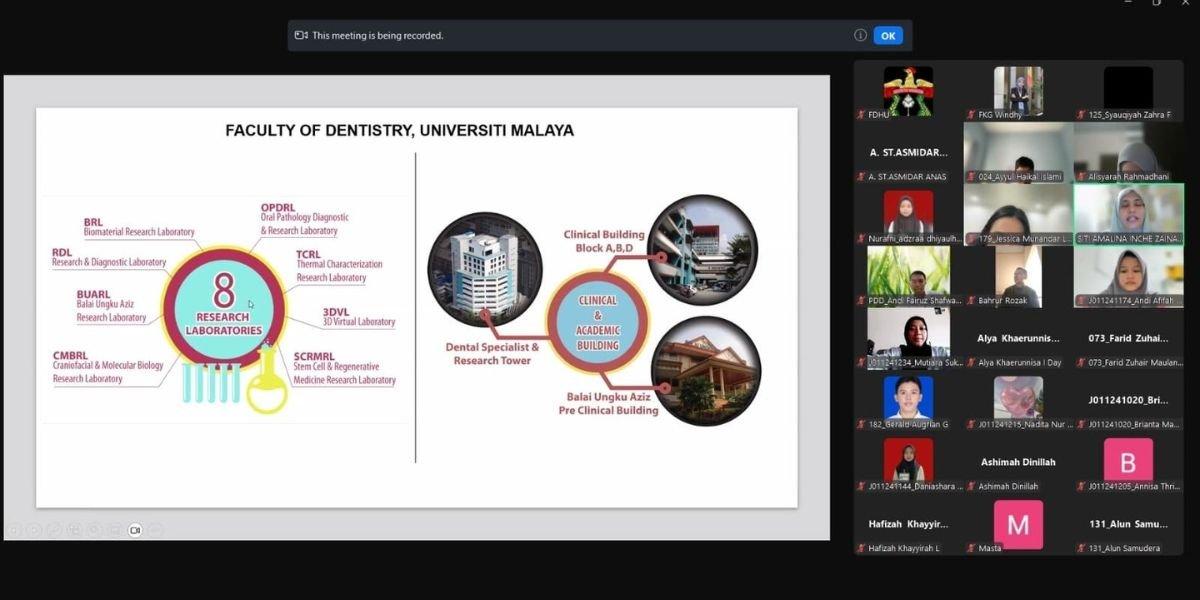Viewport: 1200px width, 600px height.
Task: Click muted mic icon beside FKG Windhy
Action: pos(971,115)
